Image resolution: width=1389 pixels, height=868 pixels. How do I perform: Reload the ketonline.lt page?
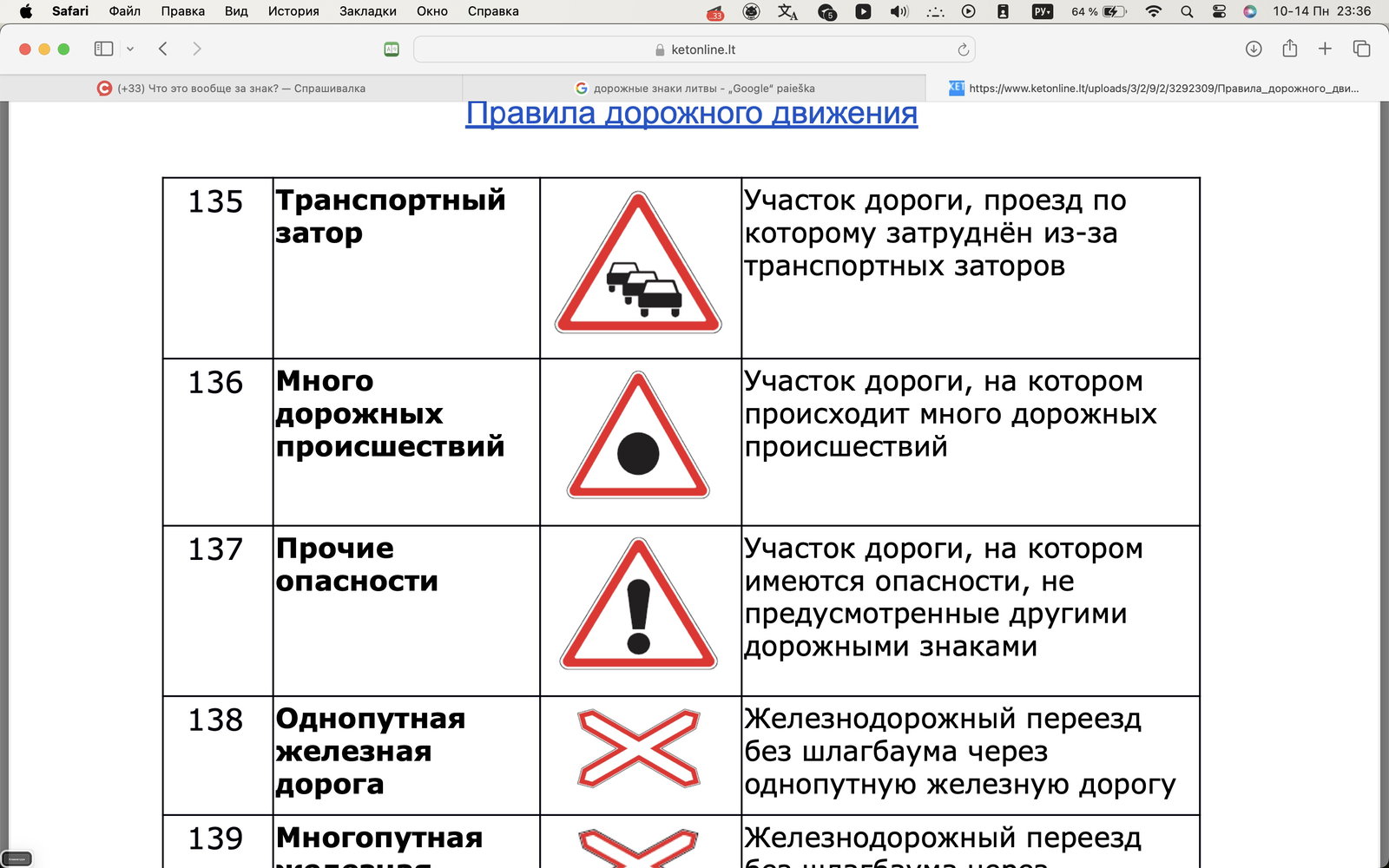pos(963,49)
